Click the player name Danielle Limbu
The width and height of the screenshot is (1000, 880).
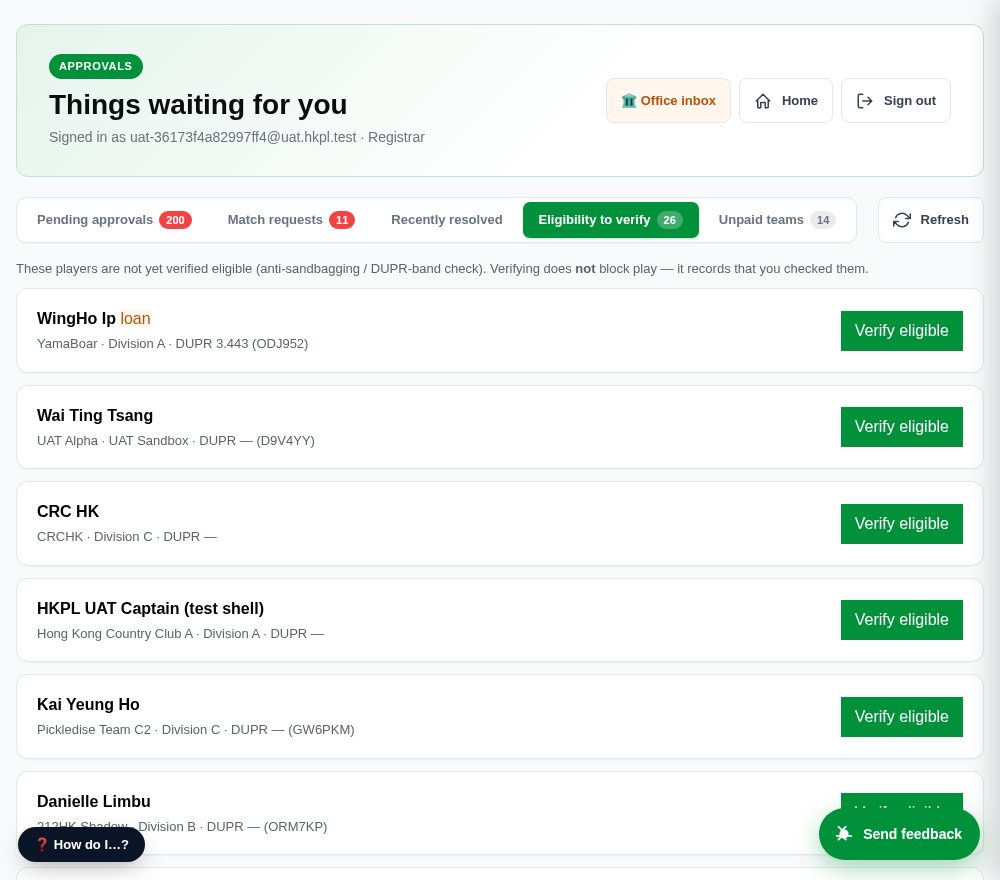[x=94, y=801]
